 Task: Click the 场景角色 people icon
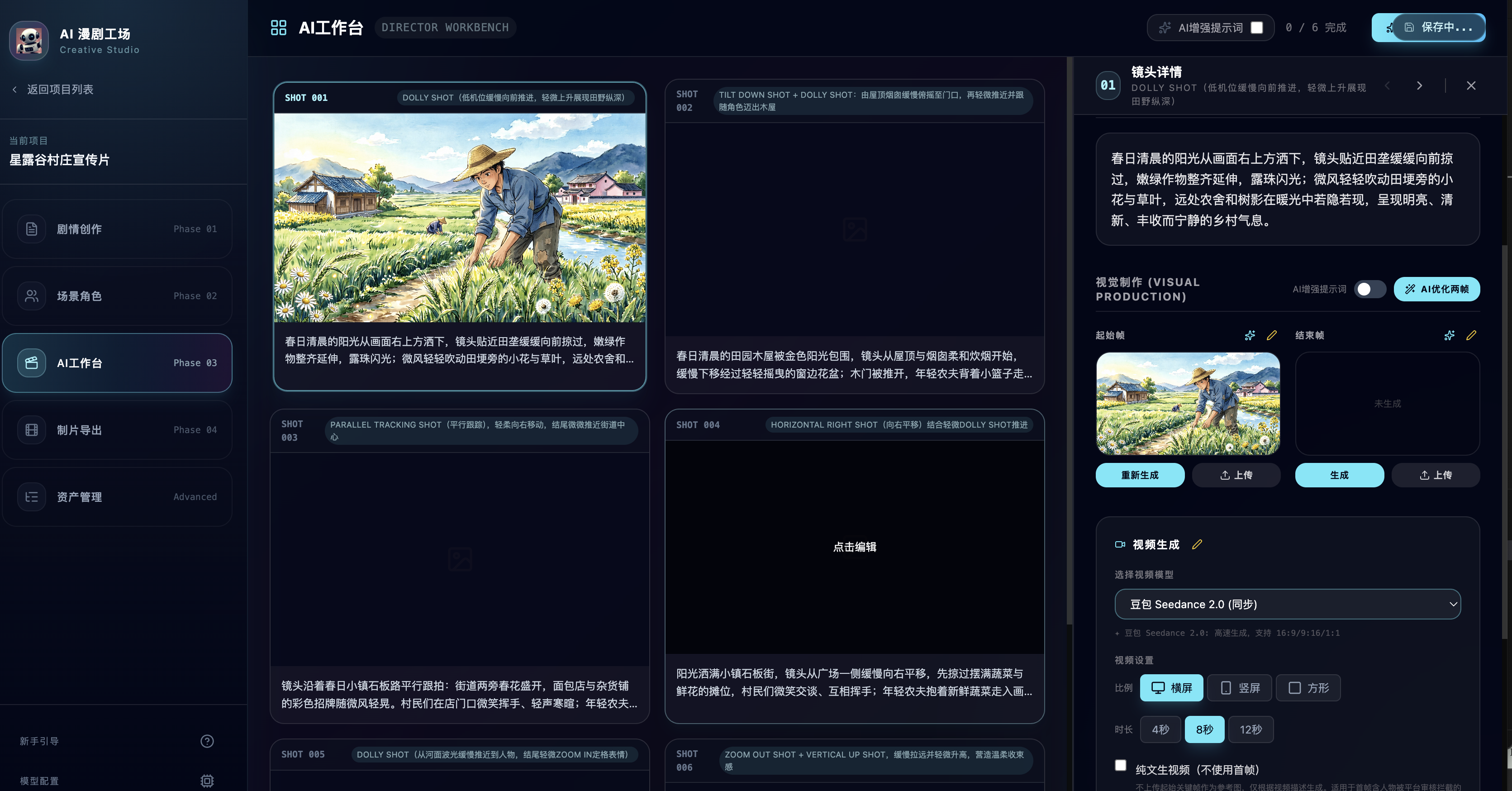pyautogui.click(x=32, y=296)
